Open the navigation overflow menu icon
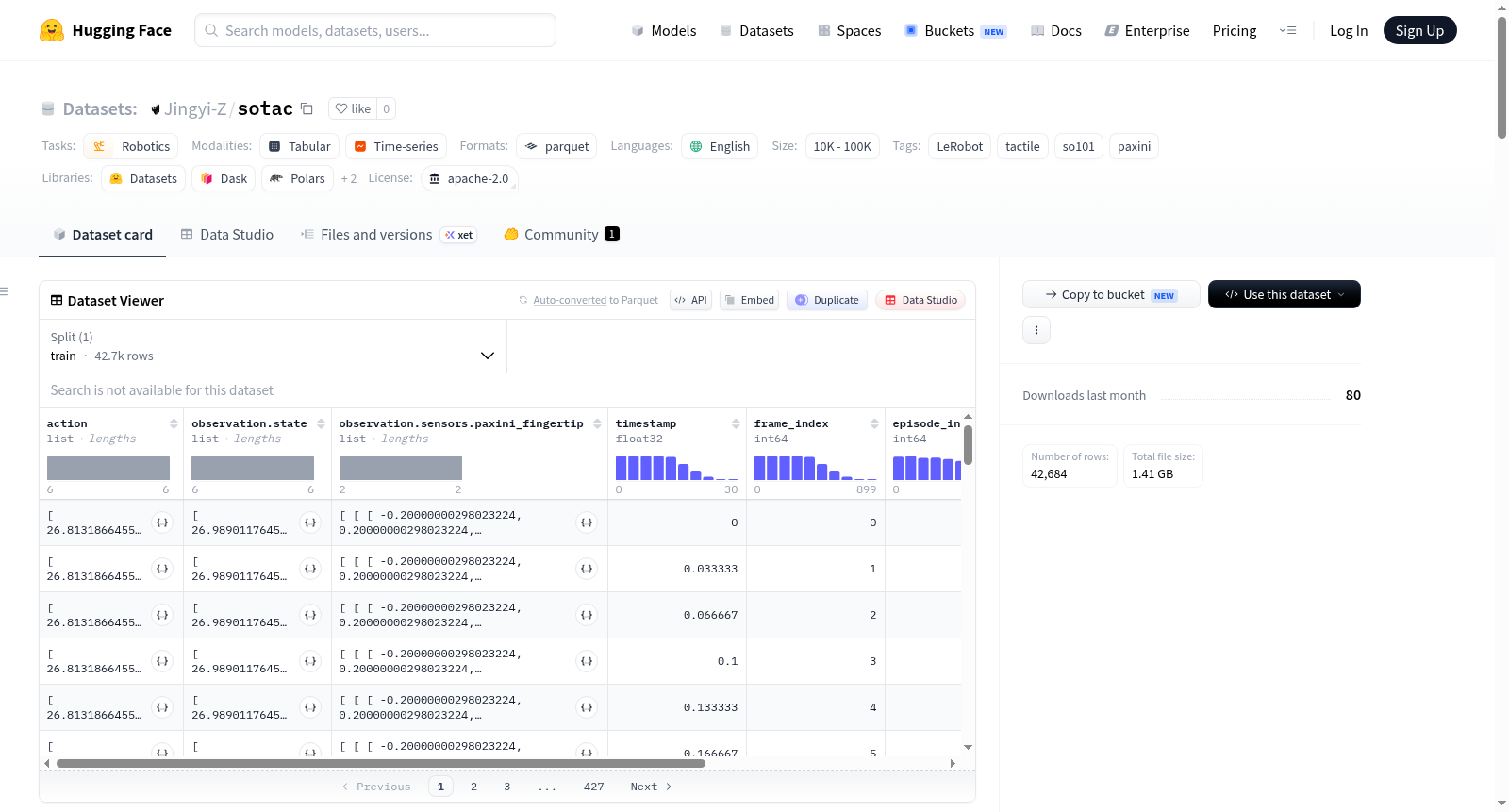The image size is (1509, 812). tap(1287, 30)
